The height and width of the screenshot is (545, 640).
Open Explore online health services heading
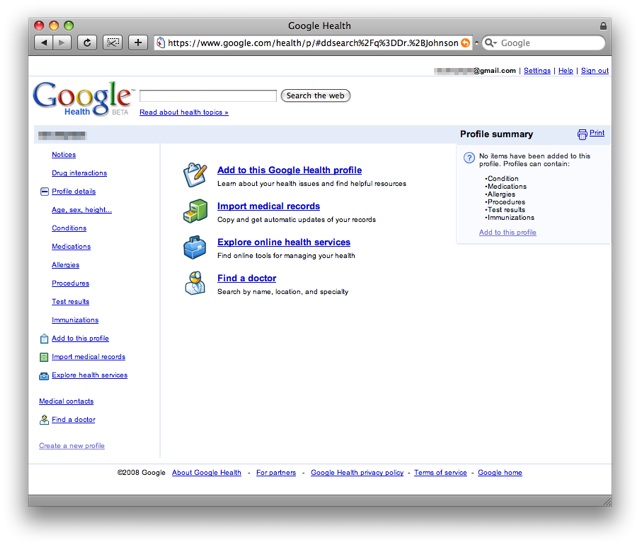(x=284, y=242)
